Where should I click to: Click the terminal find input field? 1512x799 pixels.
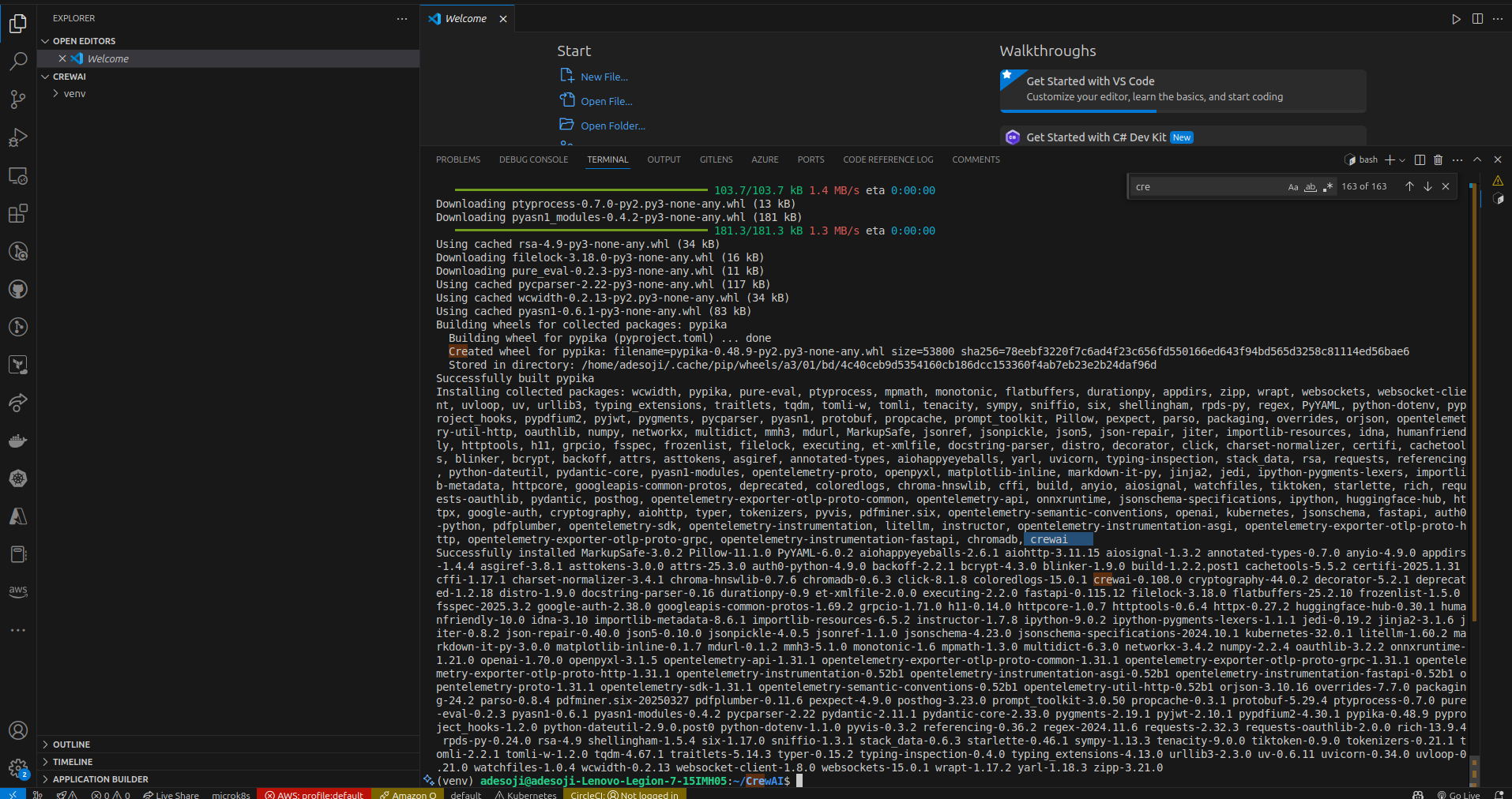(x=1208, y=187)
